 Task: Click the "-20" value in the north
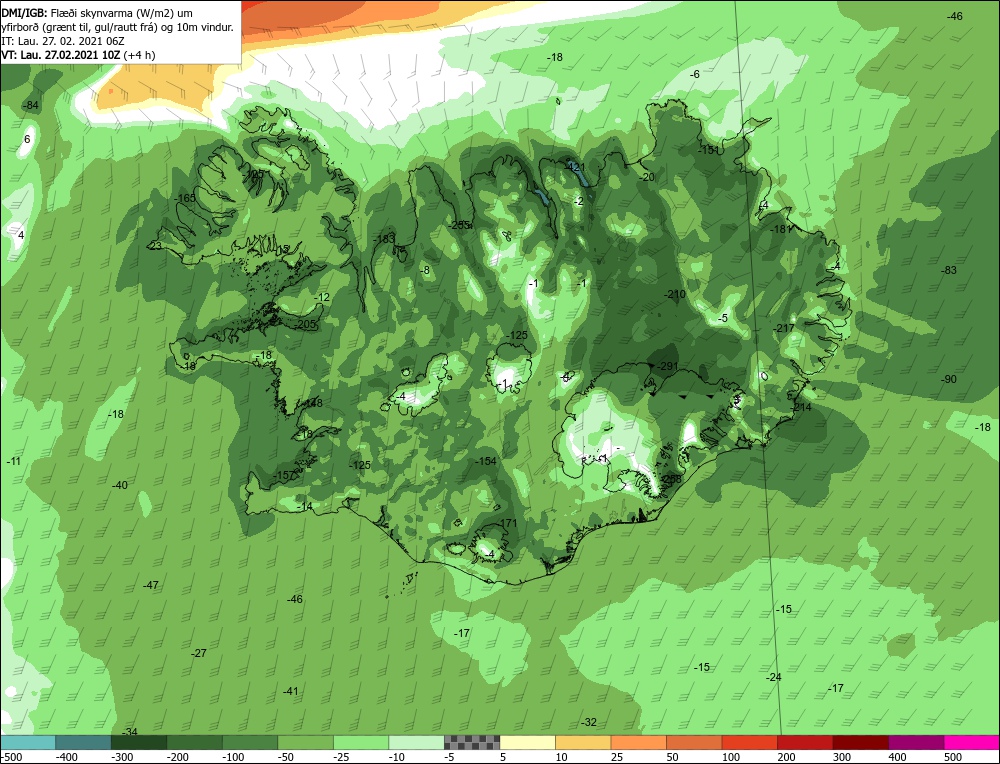point(647,177)
